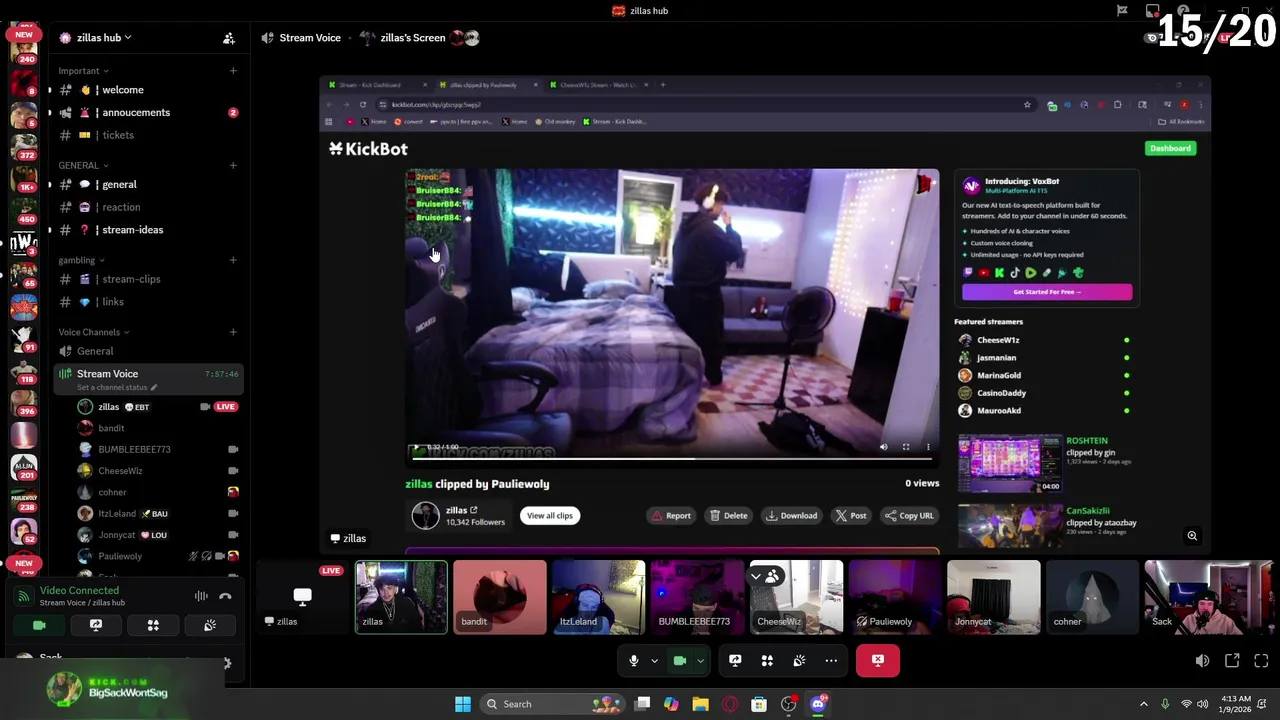This screenshot has width=1280, height=720.
Task: Open the stream-clips channel
Action: [148, 279]
